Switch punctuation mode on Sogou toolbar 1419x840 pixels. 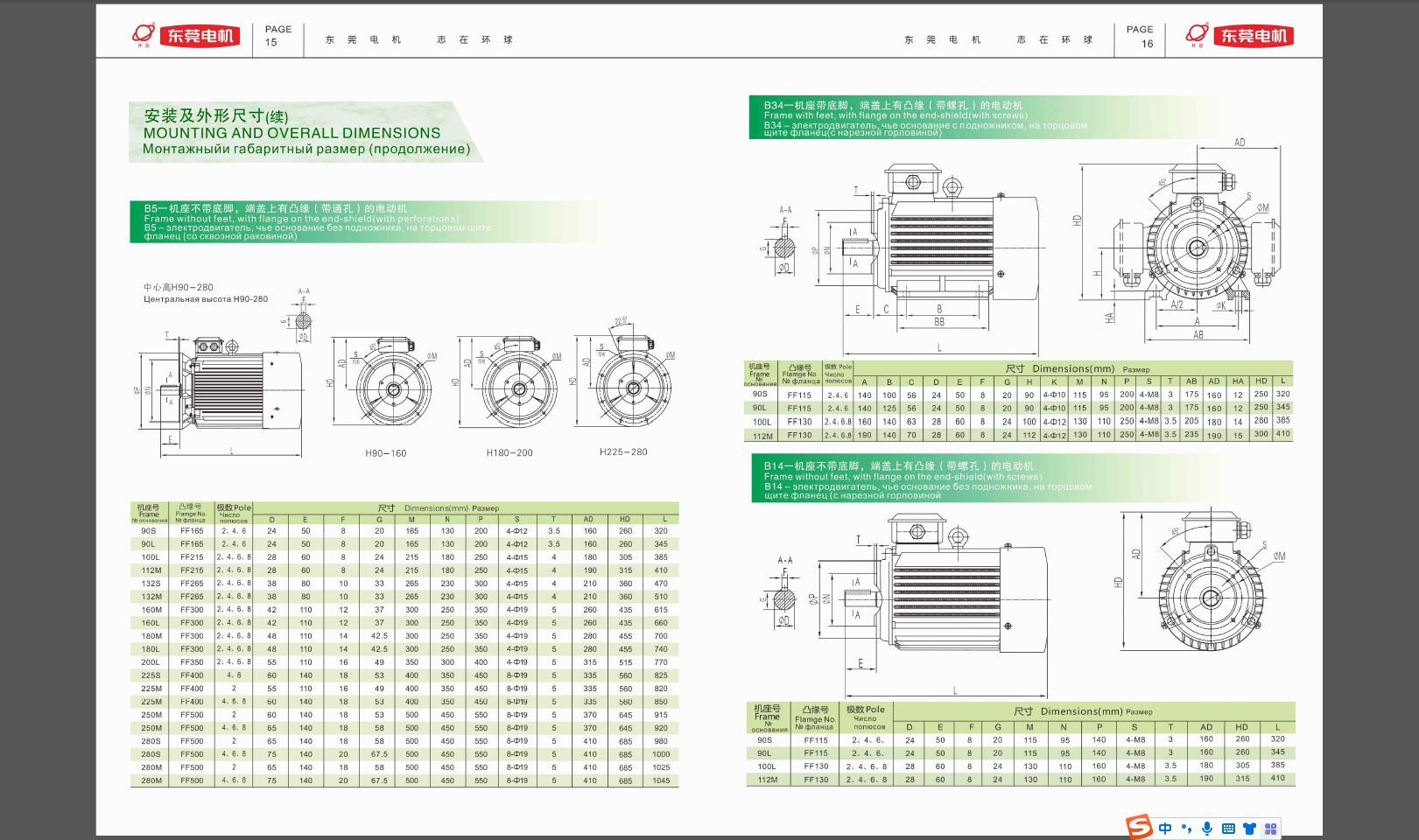point(1186,829)
